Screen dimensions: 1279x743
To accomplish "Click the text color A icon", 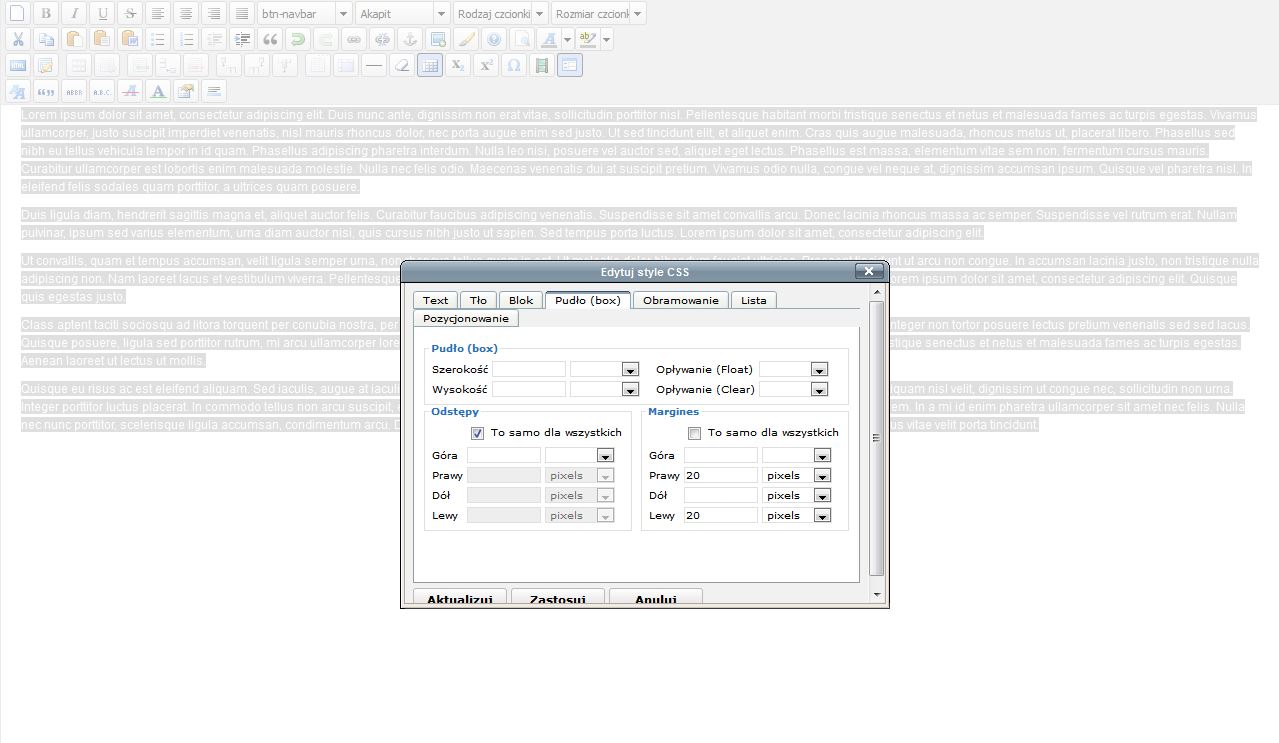I will click(548, 39).
